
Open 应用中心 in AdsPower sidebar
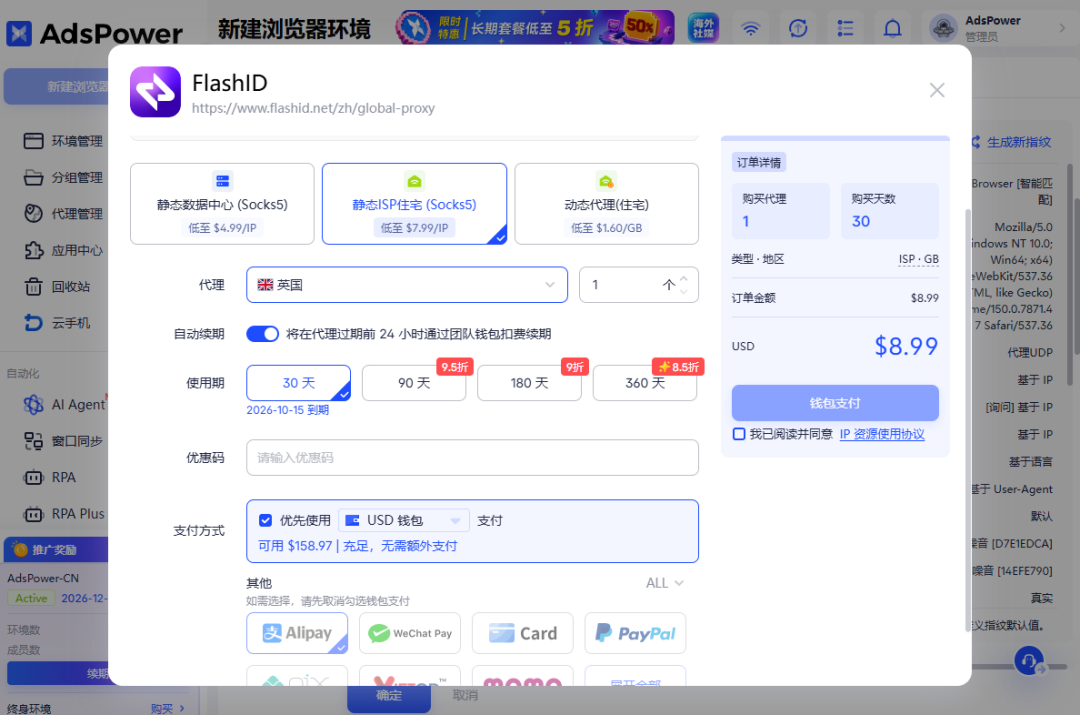63,251
